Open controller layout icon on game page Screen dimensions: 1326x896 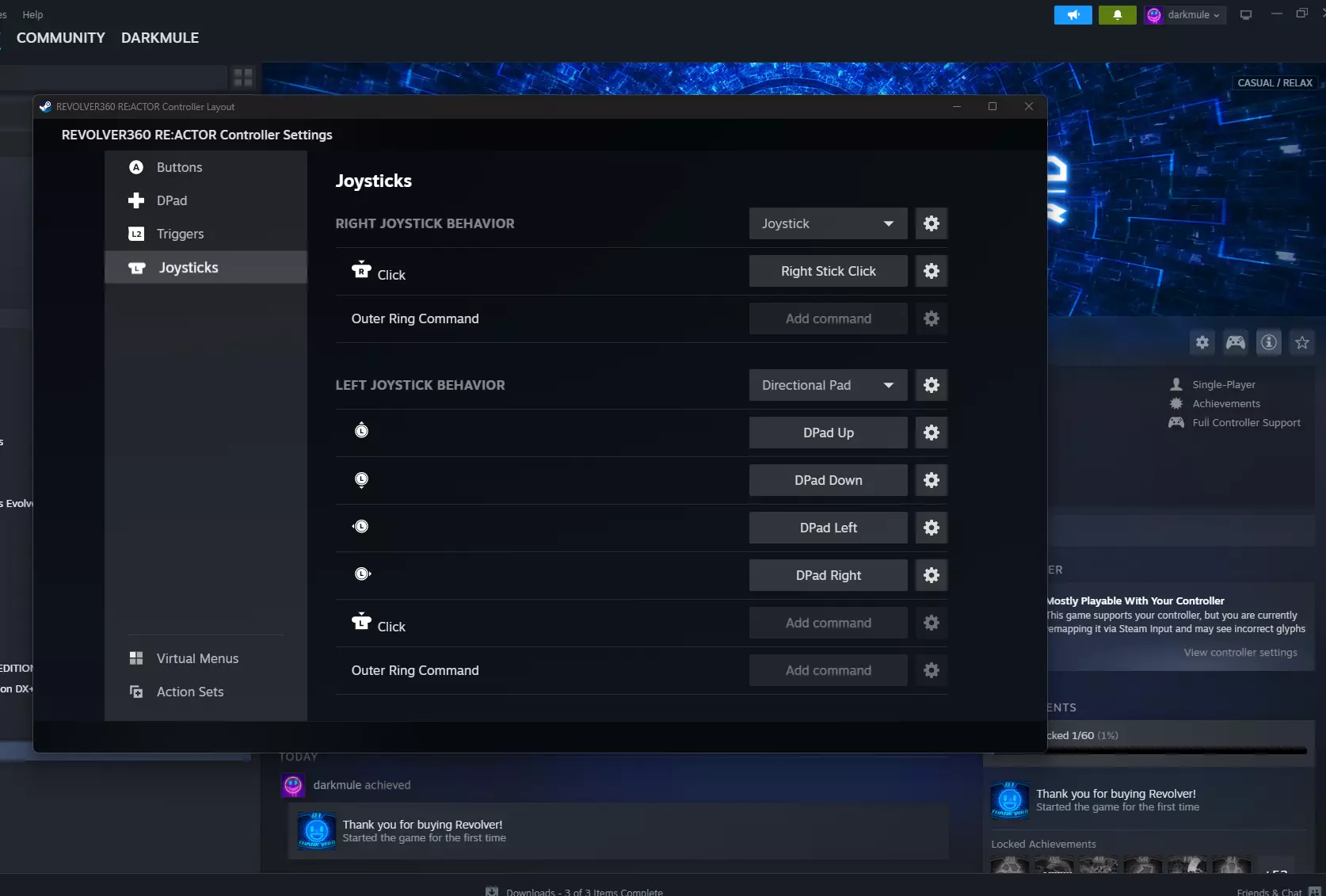pyautogui.click(x=1236, y=342)
